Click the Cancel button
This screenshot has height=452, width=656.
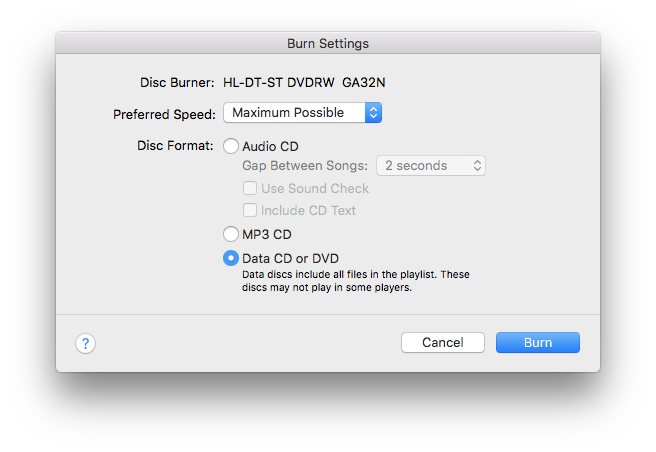click(x=443, y=343)
